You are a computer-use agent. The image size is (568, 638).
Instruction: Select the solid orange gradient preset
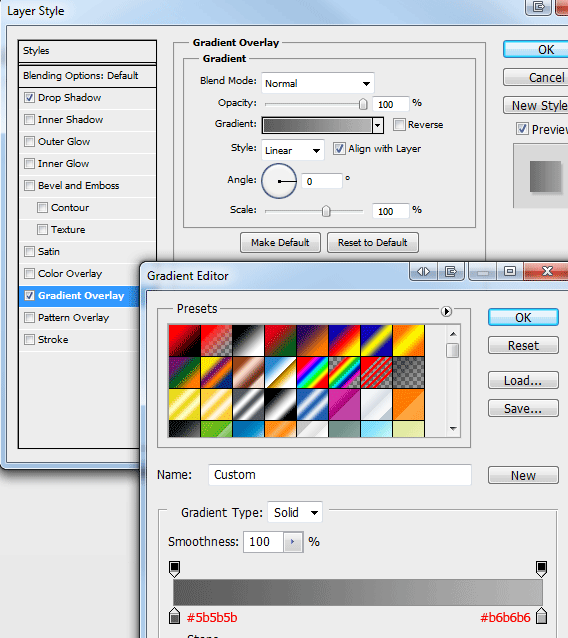click(x=409, y=405)
